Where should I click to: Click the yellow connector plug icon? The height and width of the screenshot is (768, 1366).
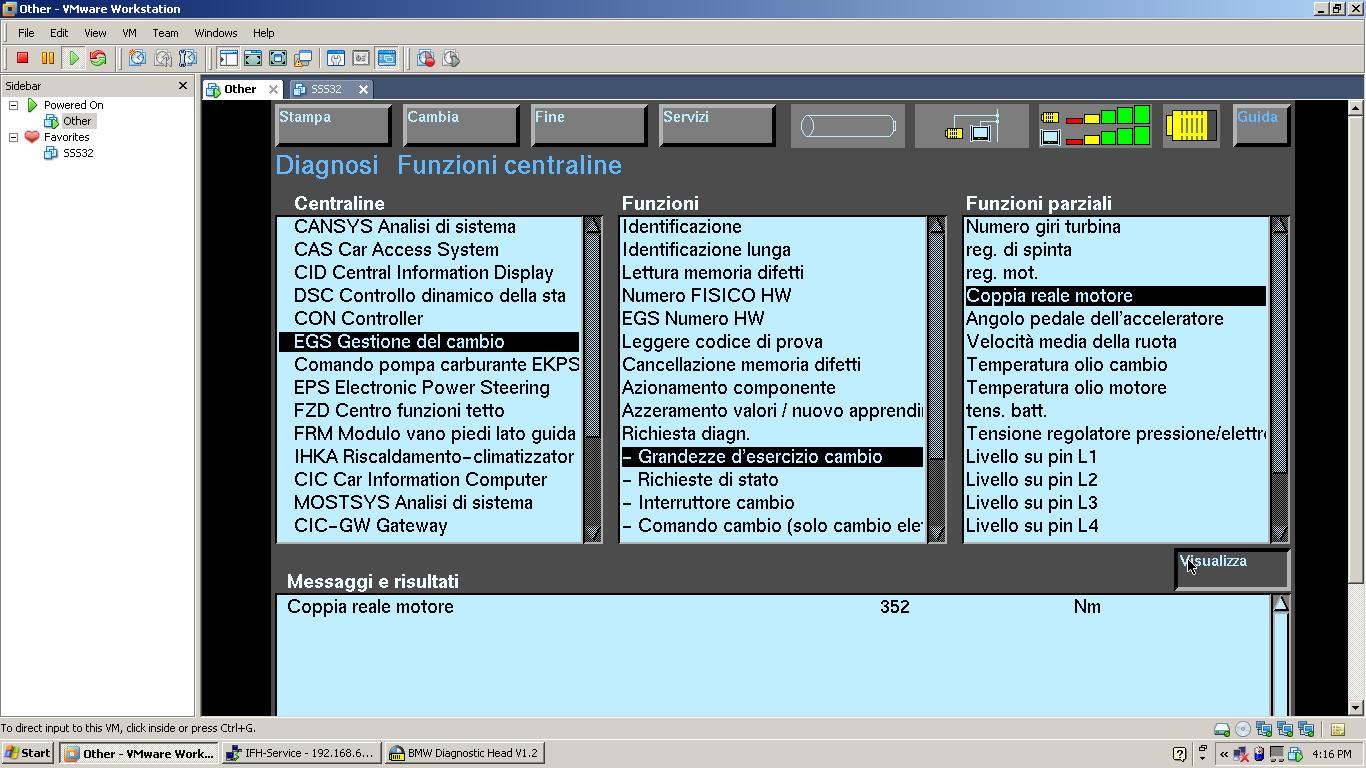pyautogui.click(x=1190, y=127)
